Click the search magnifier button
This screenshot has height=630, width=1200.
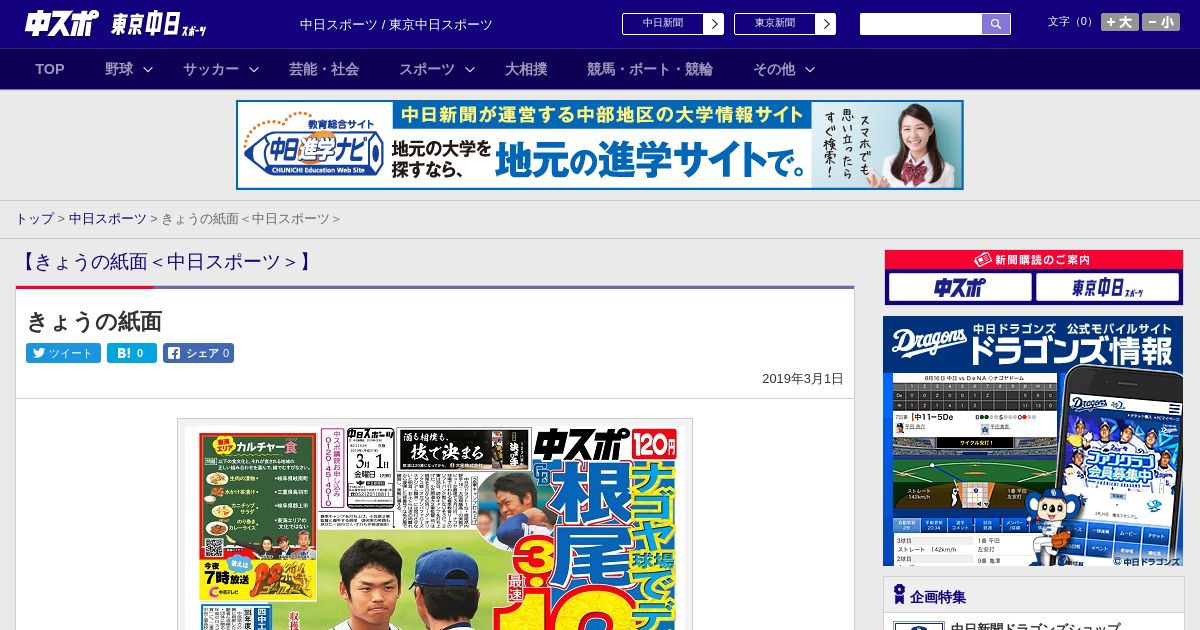tap(996, 24)
